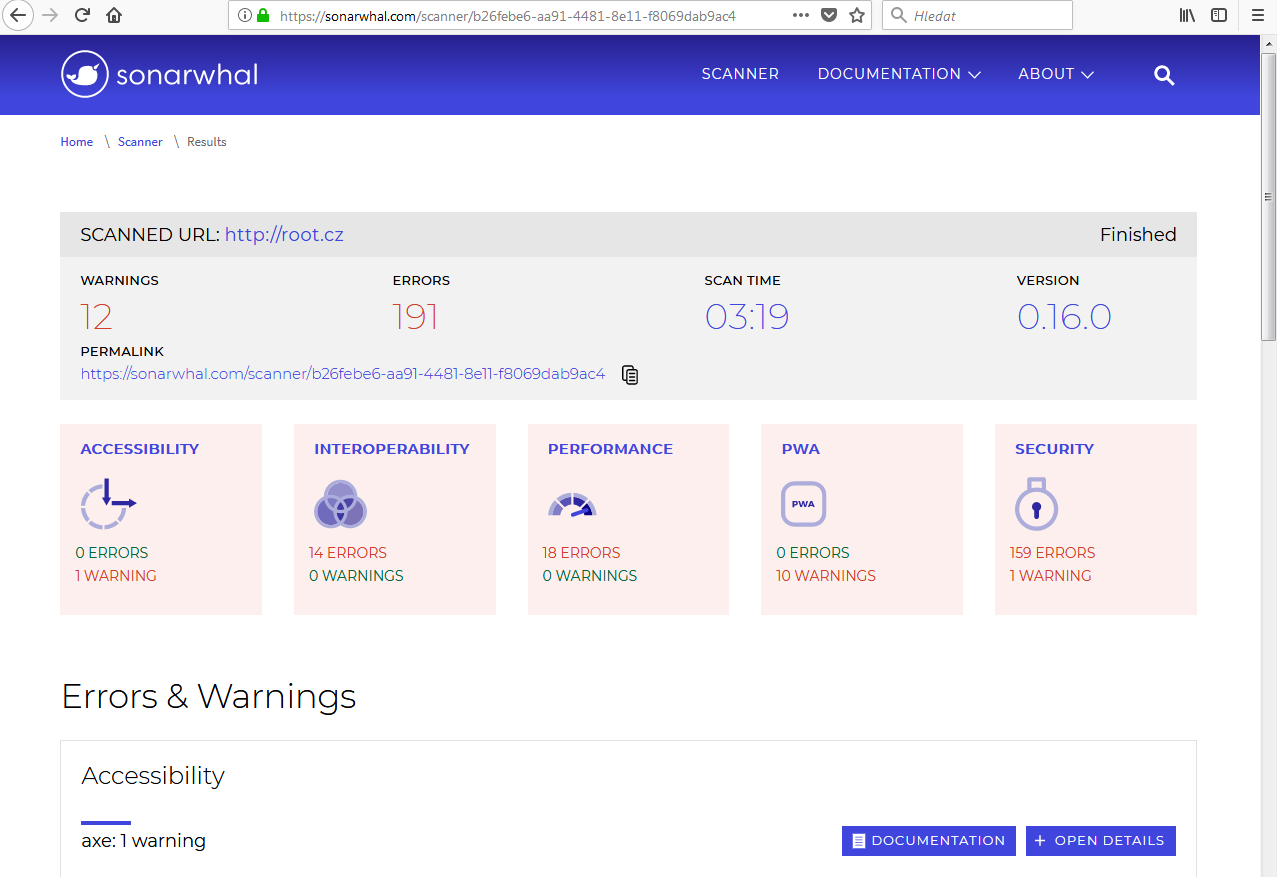Expand the Documentation nav menu
1277x877 pixels.
point(899,74)
